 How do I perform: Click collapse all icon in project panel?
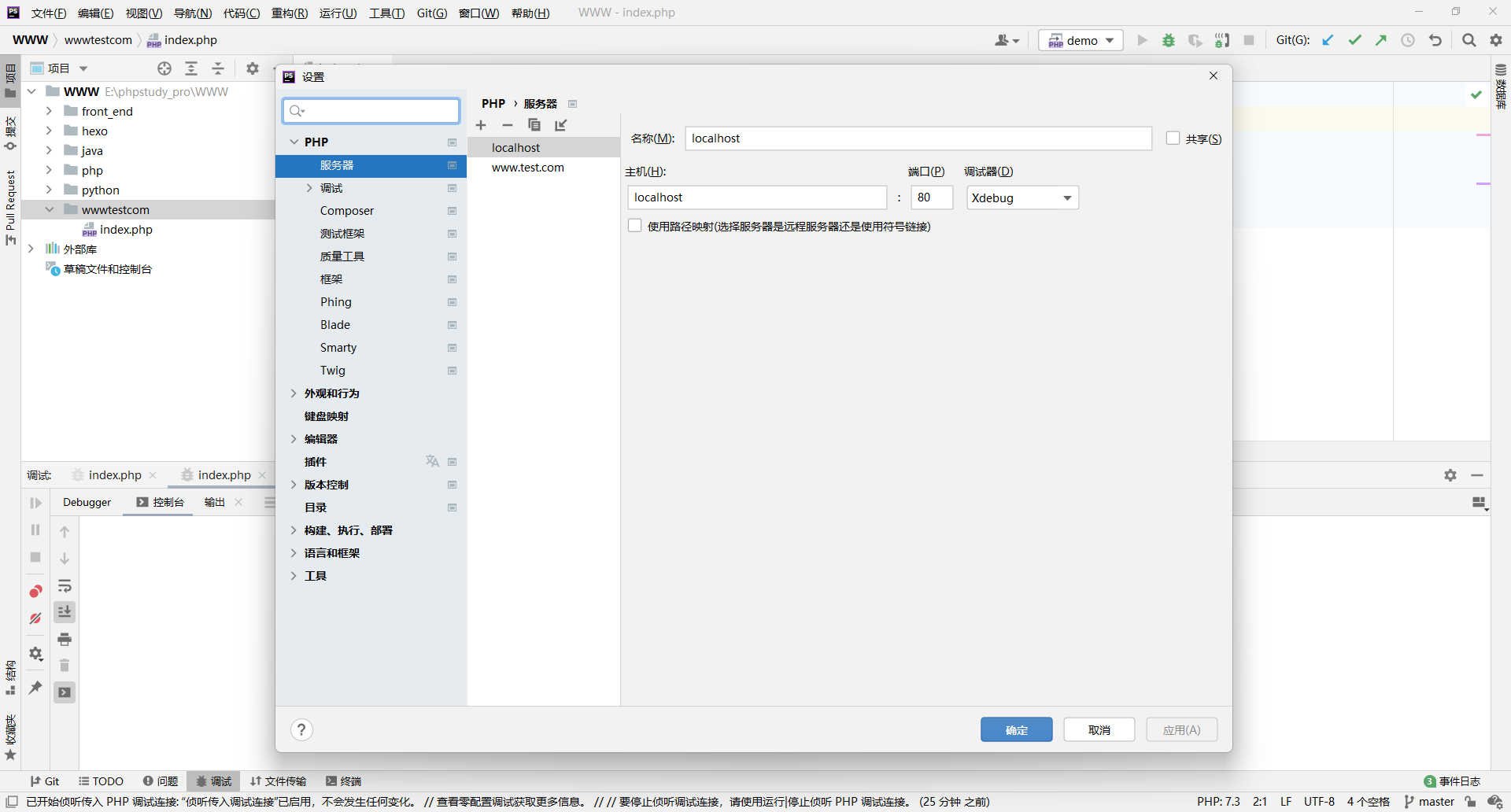coord(218,68)
